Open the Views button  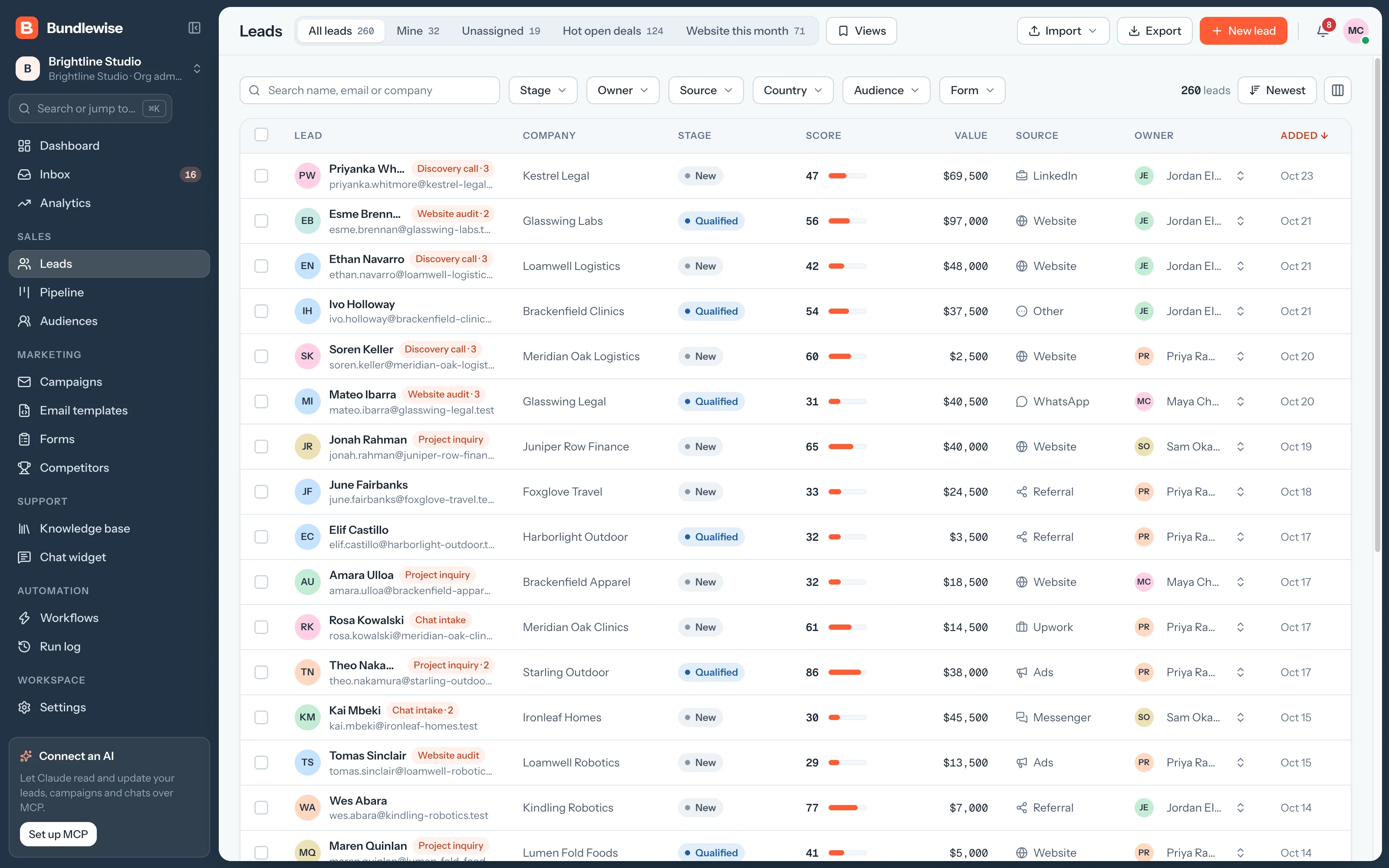pyautogui.click(x=861, y=31)
